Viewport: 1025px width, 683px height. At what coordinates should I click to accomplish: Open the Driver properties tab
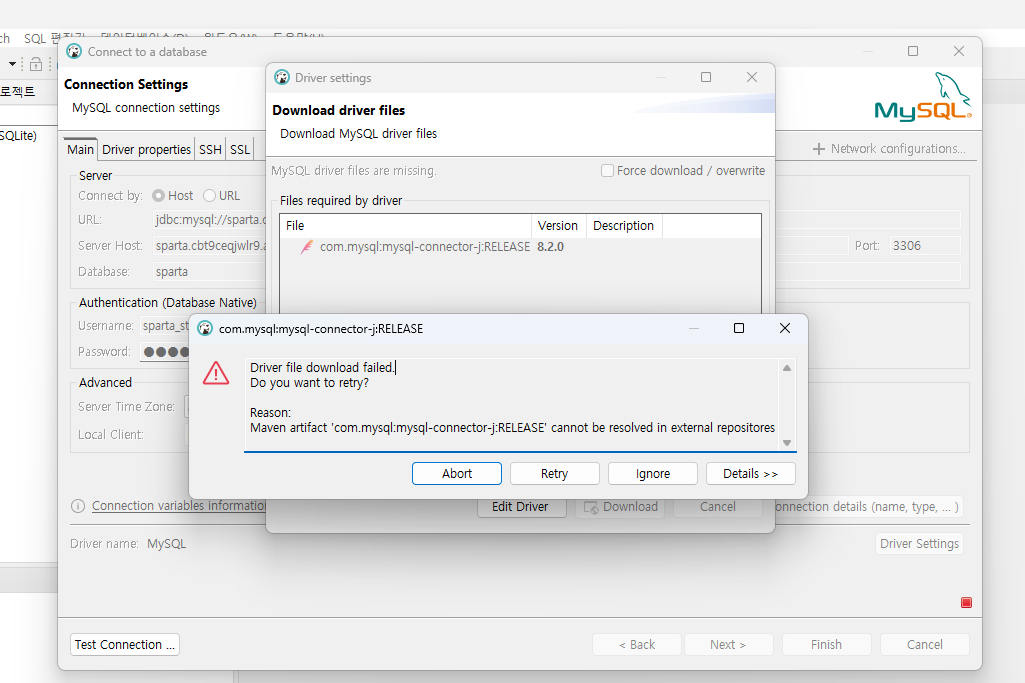coord(146,149)
